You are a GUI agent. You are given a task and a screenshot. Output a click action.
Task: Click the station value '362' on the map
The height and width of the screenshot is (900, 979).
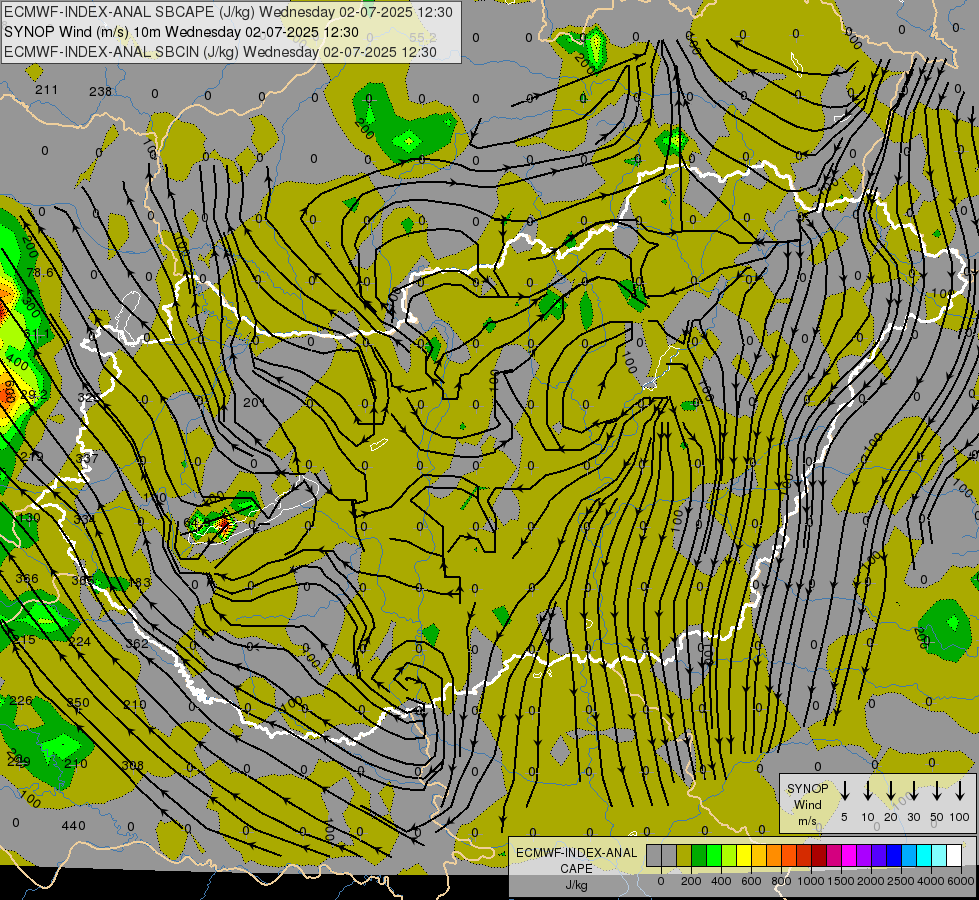pos(137,644)
